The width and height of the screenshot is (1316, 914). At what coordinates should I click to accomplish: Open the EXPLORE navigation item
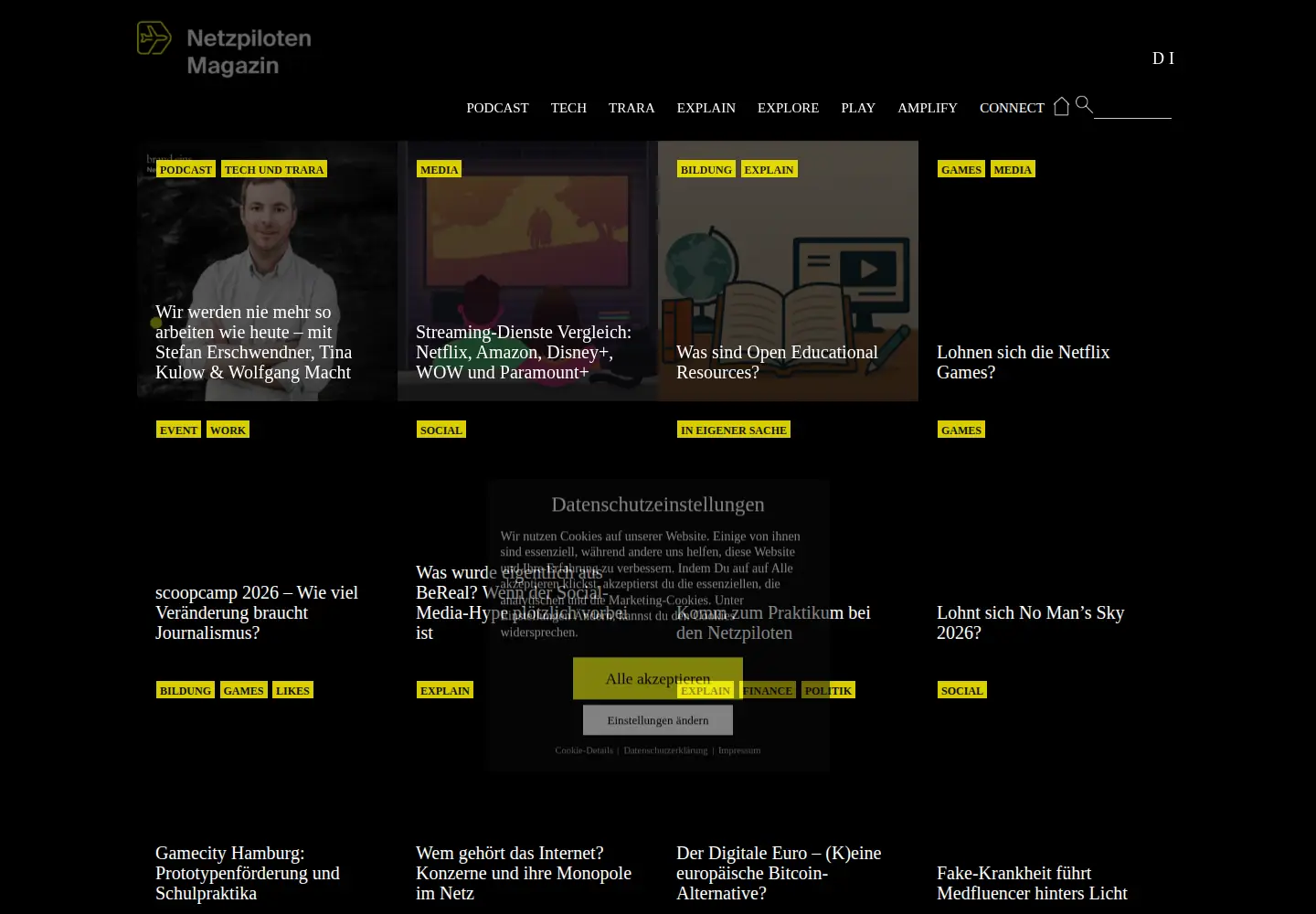click(x=788, y=108)
